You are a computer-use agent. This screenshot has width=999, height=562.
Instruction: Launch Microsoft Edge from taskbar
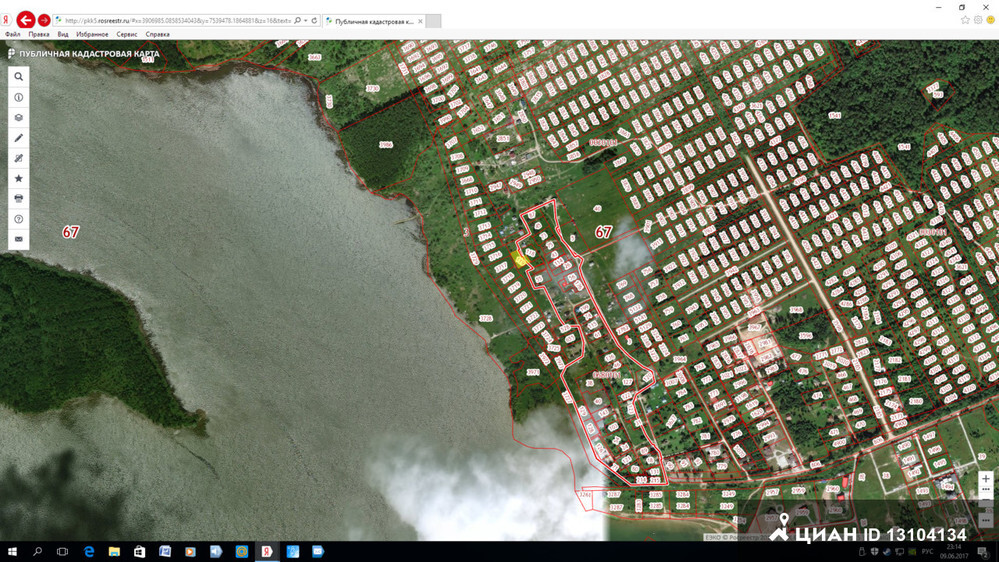tap(89, 552)
